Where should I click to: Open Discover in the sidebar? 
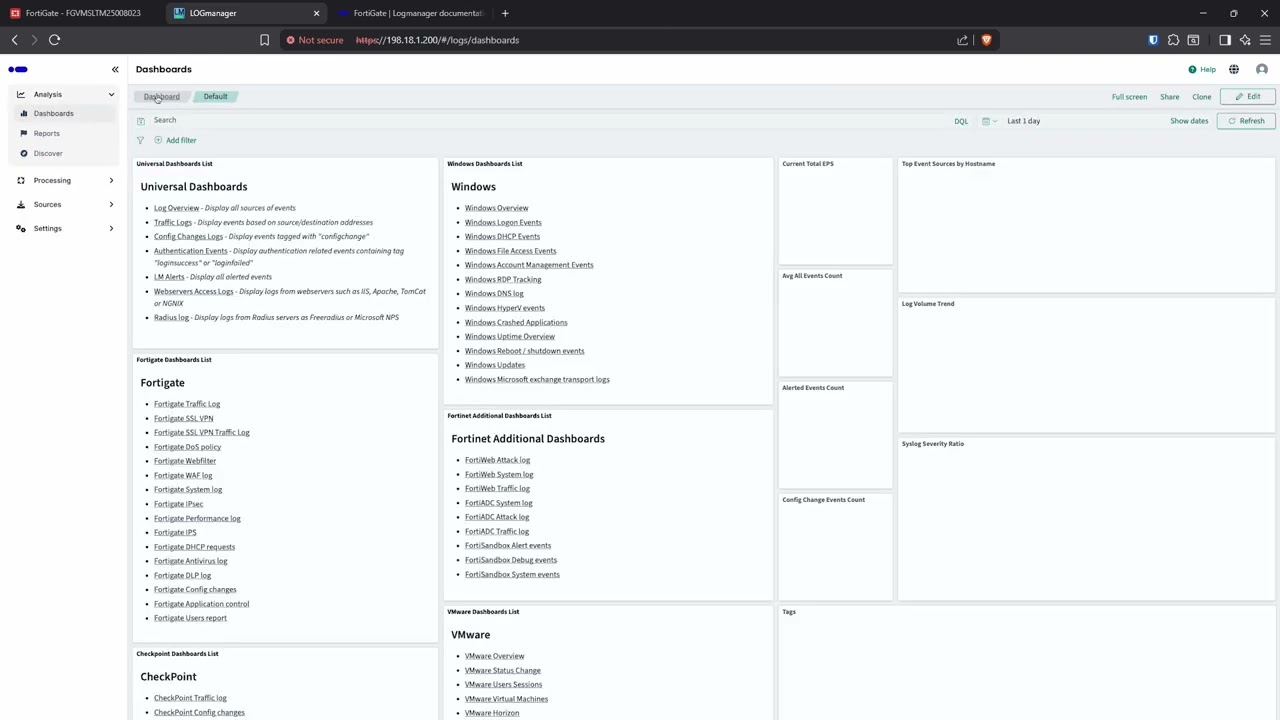click(x=47, y=153)
